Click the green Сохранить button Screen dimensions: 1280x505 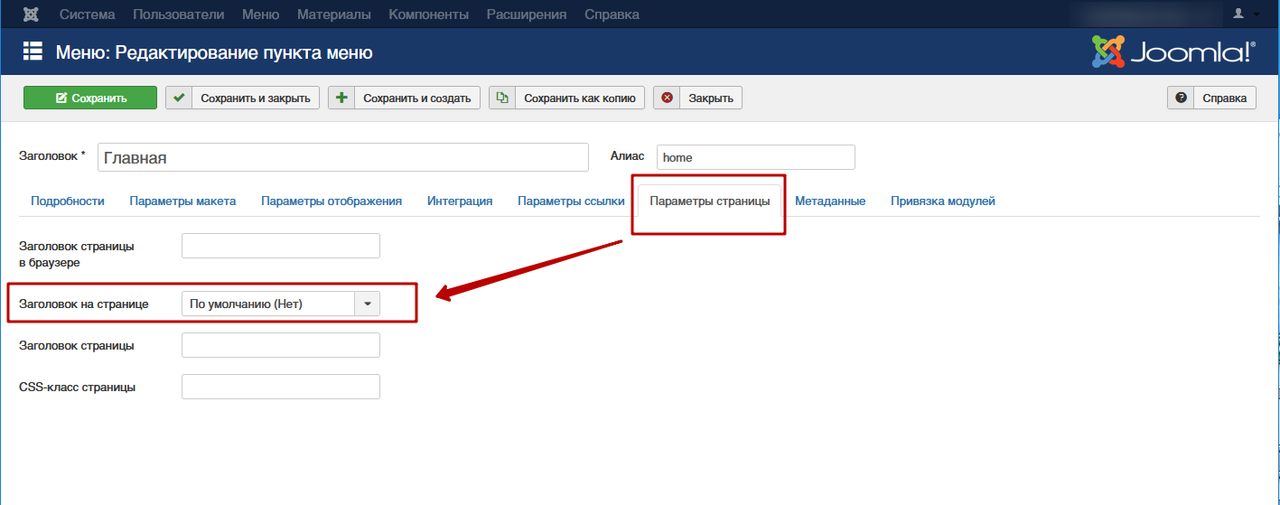(x=90, y=98)
